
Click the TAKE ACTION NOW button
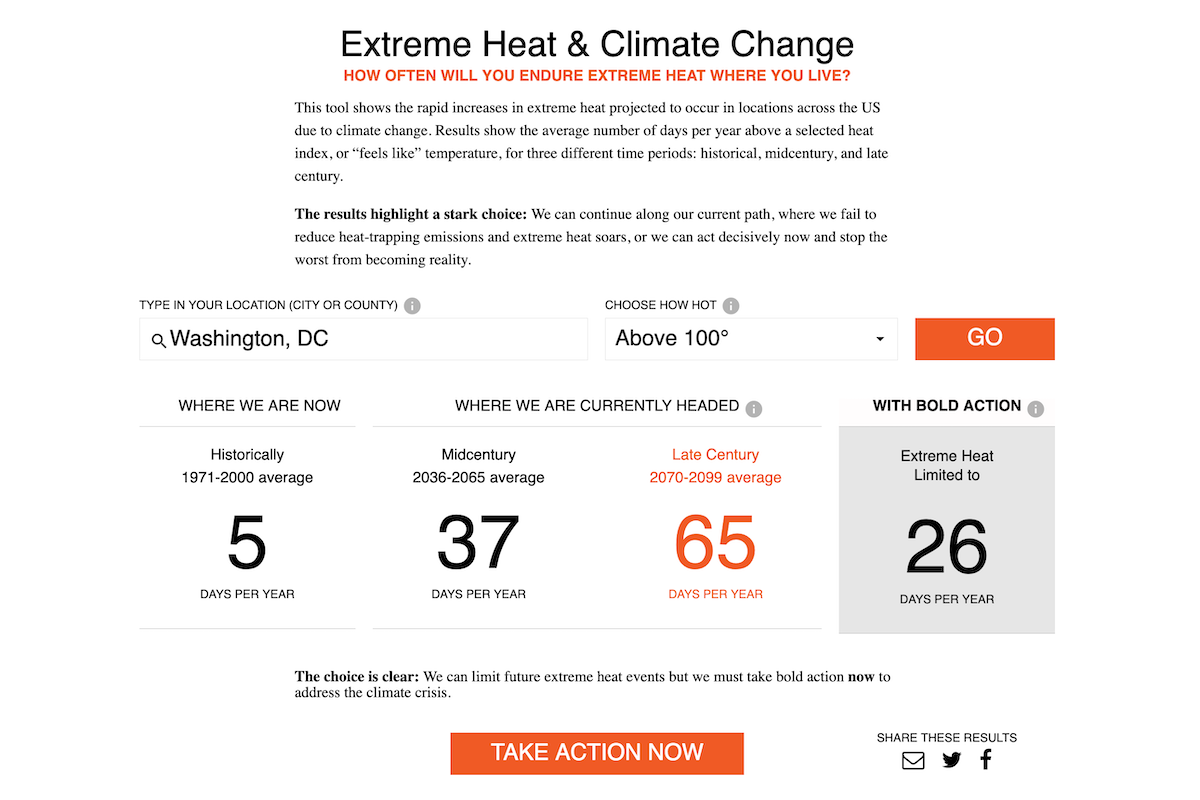tap(597, 753)
